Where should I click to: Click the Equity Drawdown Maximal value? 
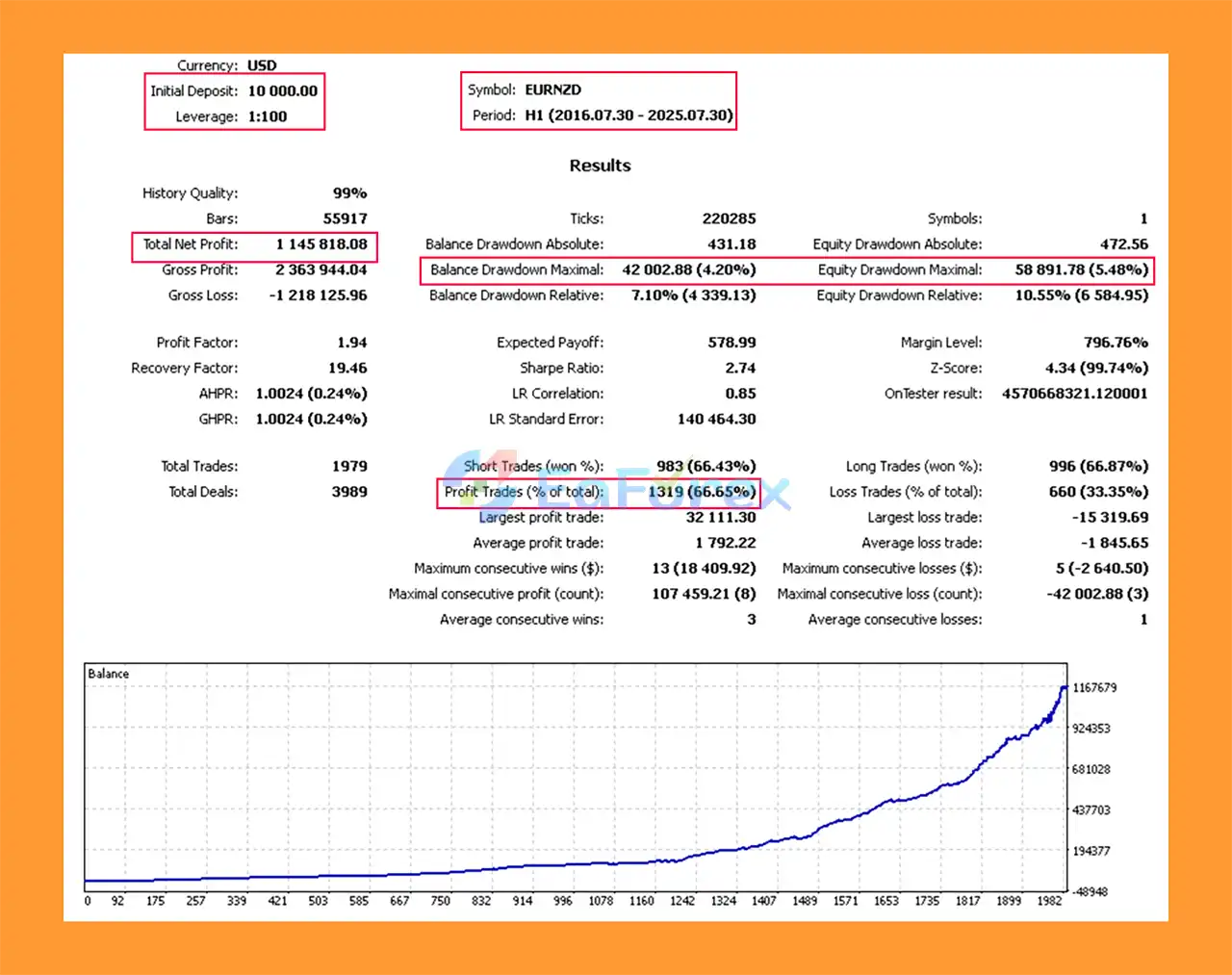[1081, 270]
